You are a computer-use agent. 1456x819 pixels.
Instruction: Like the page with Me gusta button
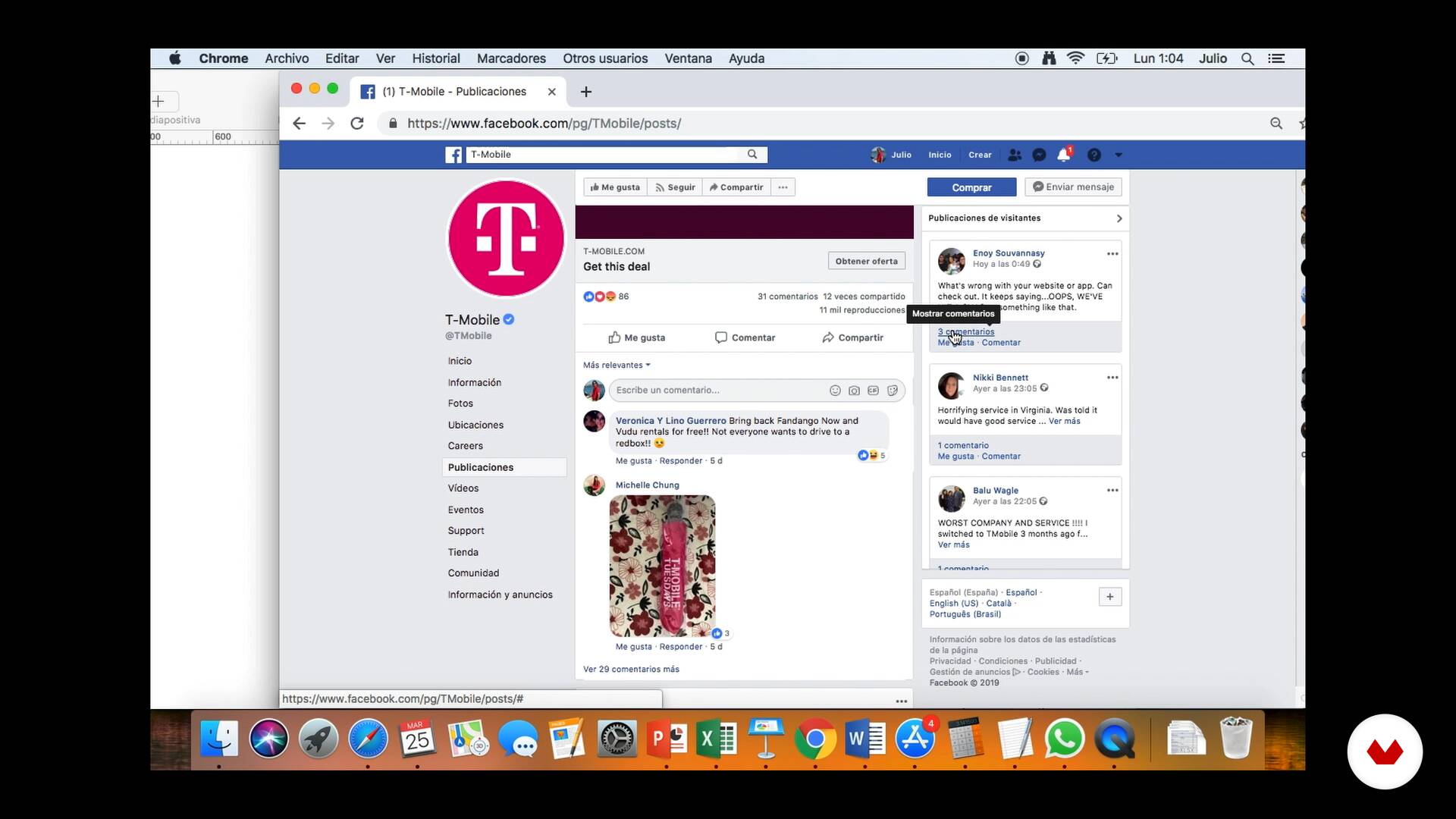615,187
